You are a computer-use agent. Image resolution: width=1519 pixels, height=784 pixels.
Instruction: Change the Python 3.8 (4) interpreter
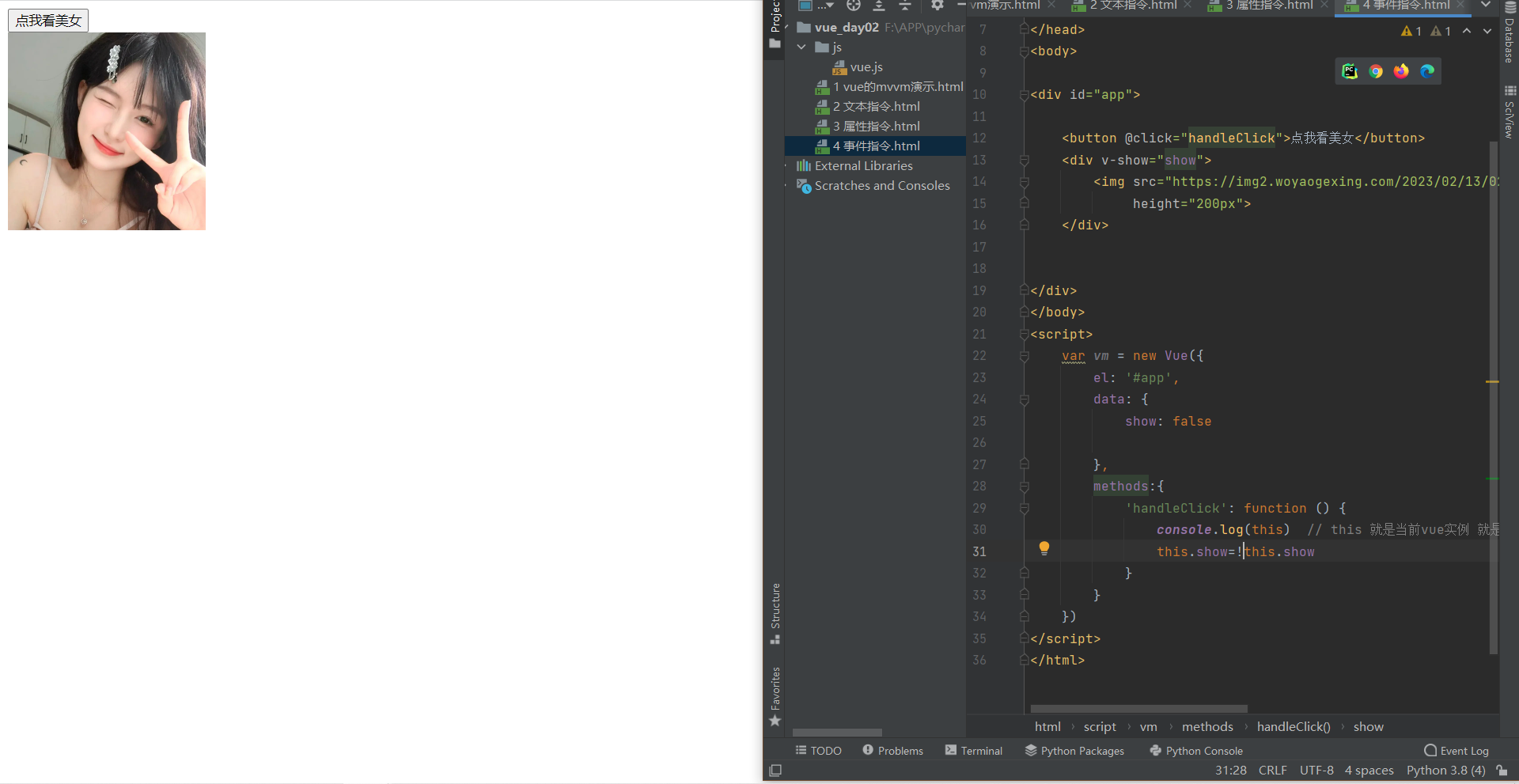[x=1445, y=771]
